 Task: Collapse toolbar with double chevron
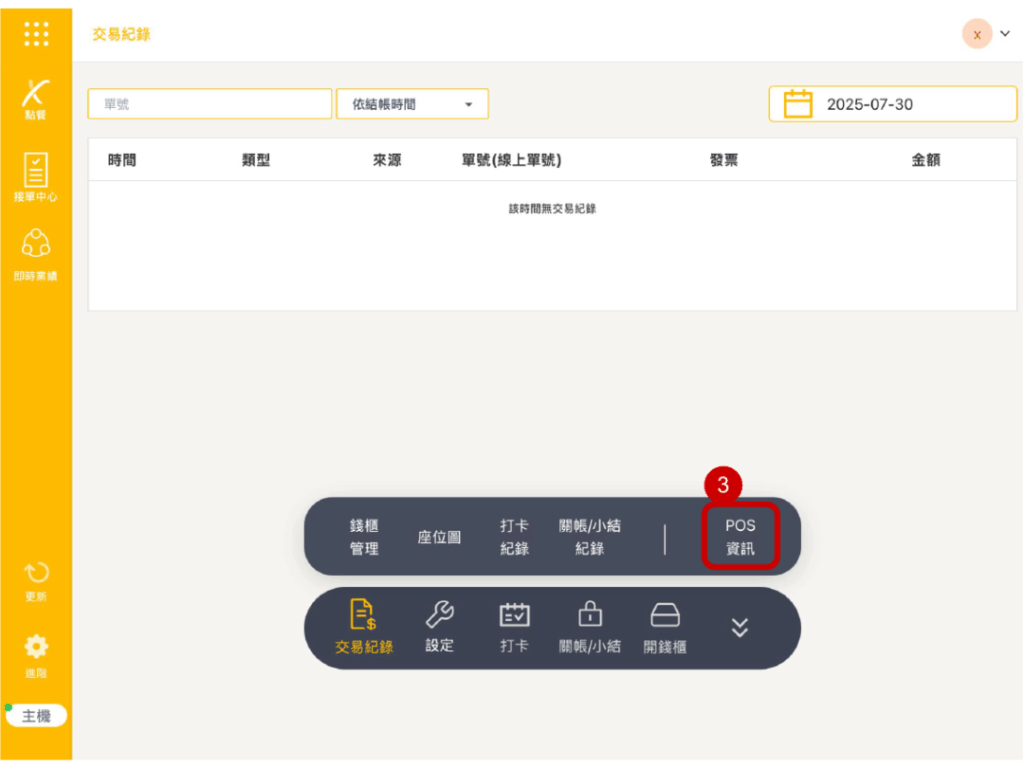point(740,627)
